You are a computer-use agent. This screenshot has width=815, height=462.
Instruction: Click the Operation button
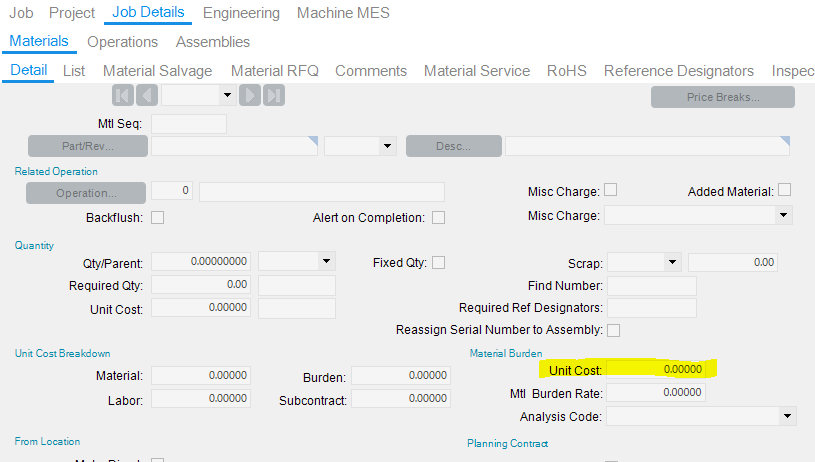click(86, 193)
